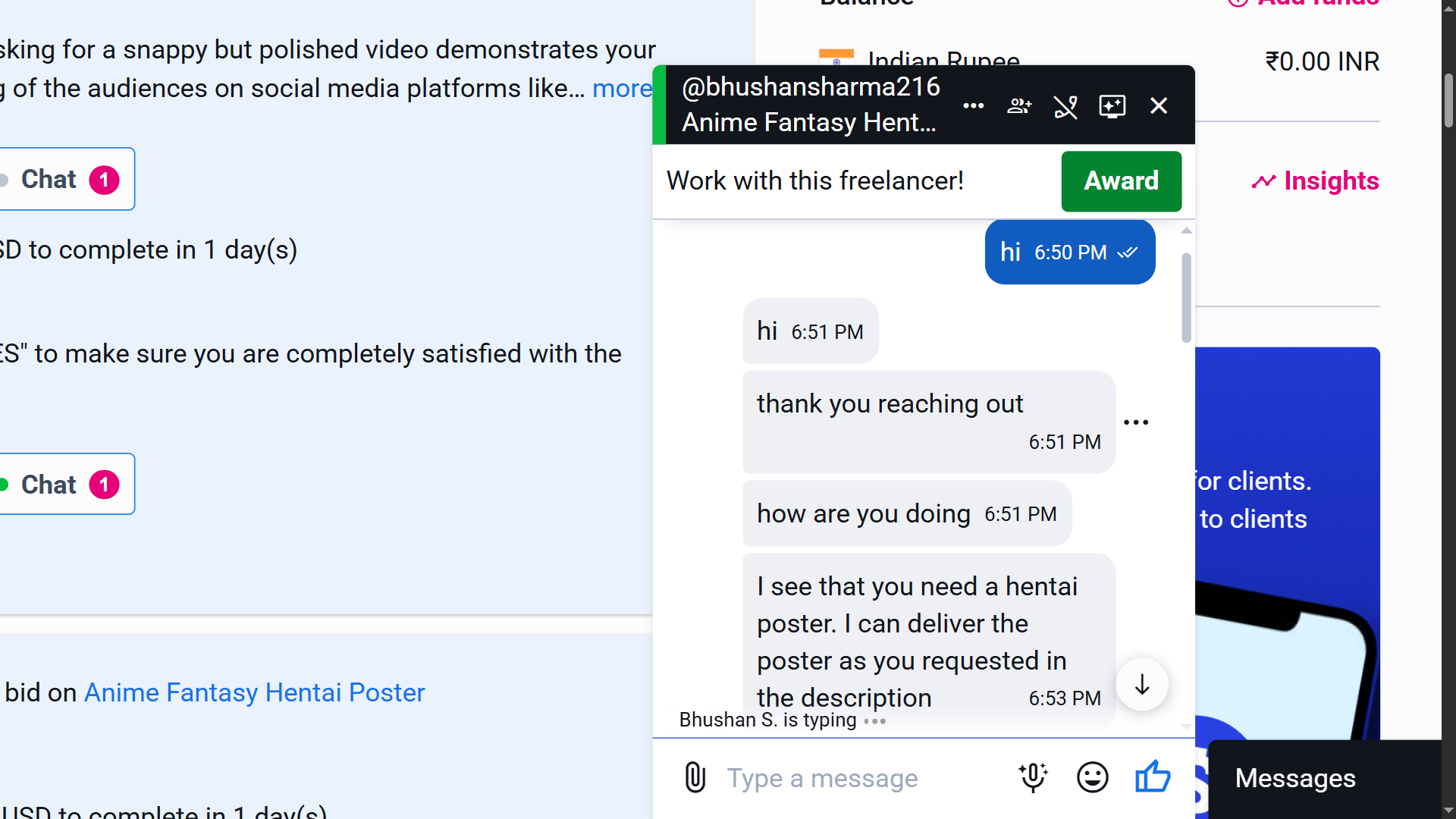Open the Messages panel

click(1325, 779)
